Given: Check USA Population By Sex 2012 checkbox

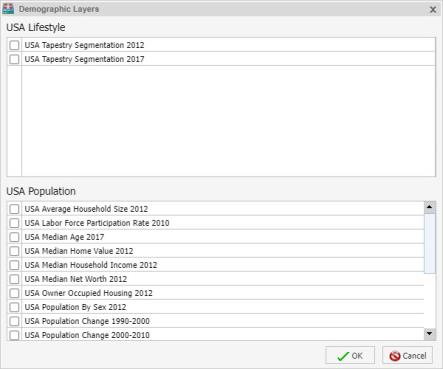Looking at the screenshot, I should pyautogui.click(x=14, y=307).
